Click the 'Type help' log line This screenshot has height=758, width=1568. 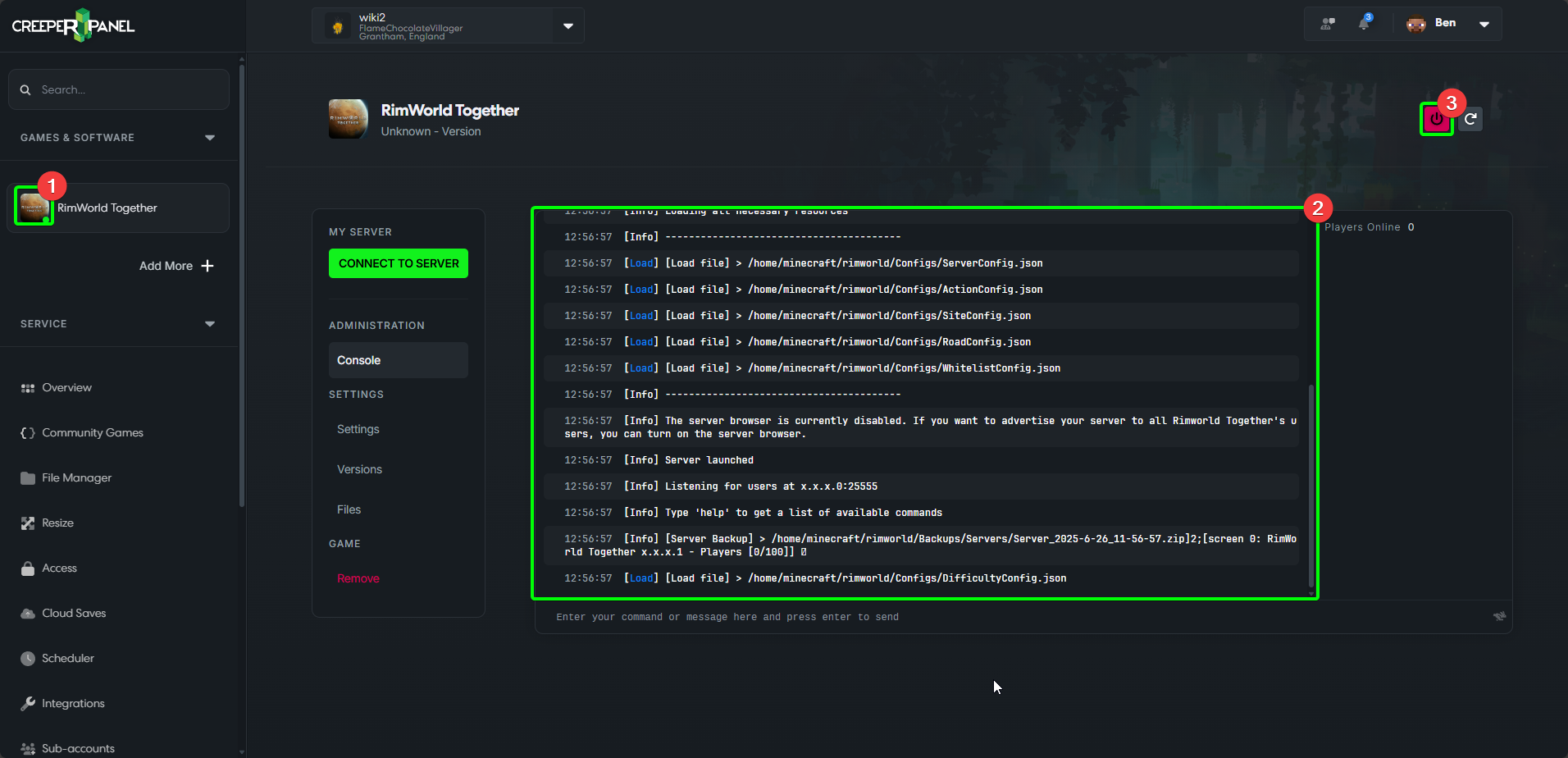pyautogui.click(x=921, y=513)
